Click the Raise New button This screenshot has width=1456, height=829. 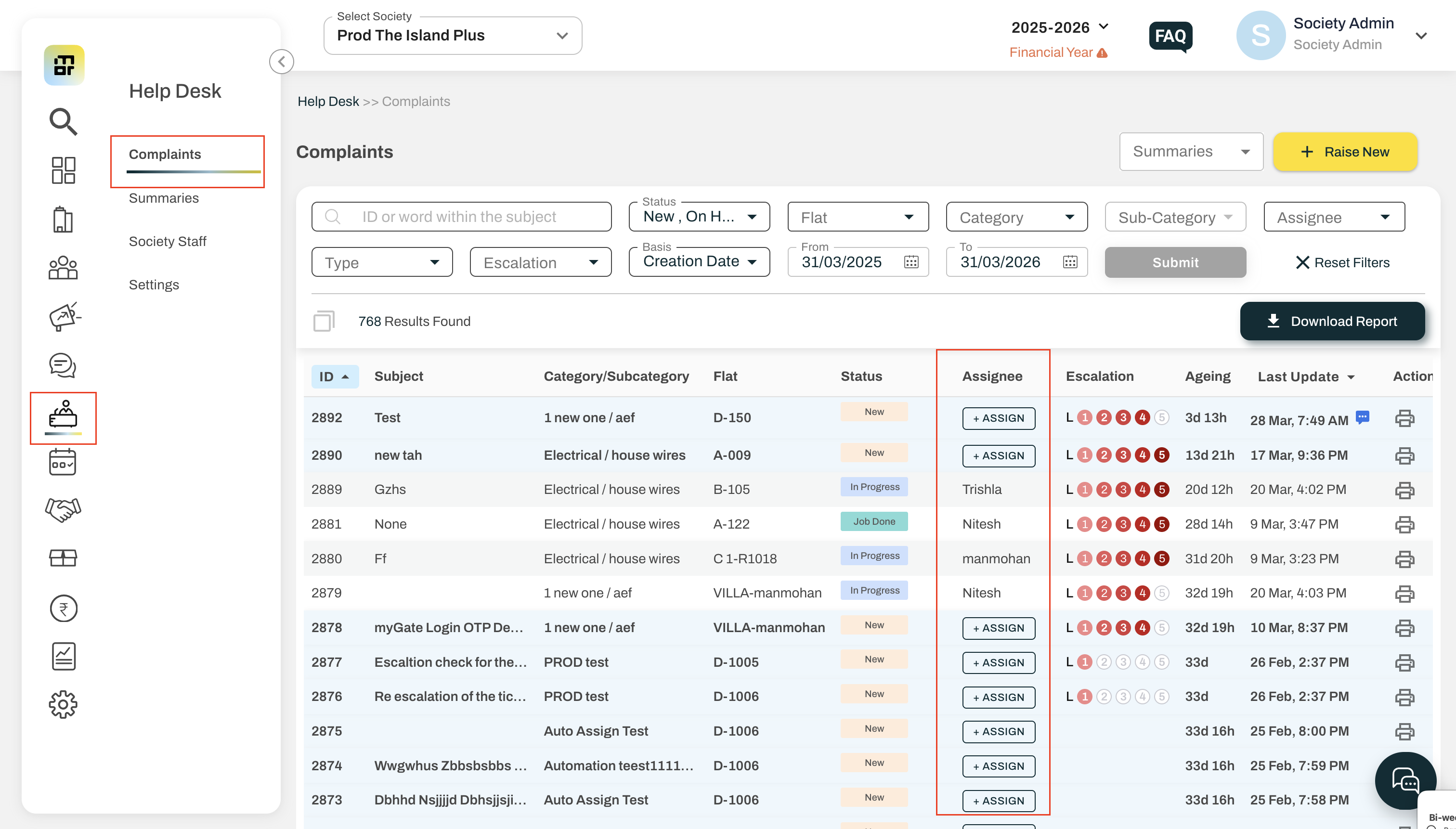pyautogui.click(x=1345, y=152)
